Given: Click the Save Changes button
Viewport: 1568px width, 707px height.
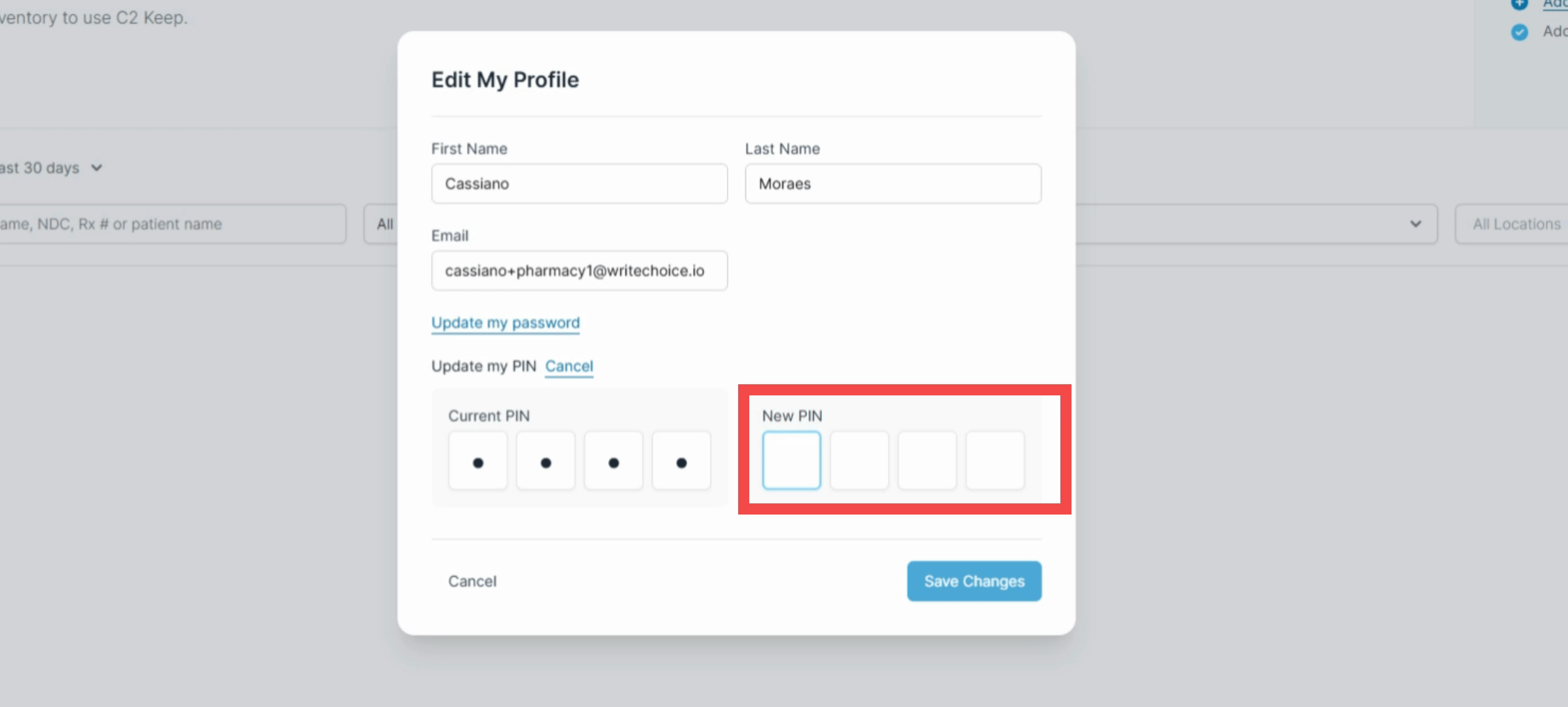Looking at the screenshot, I should (974, 581).
